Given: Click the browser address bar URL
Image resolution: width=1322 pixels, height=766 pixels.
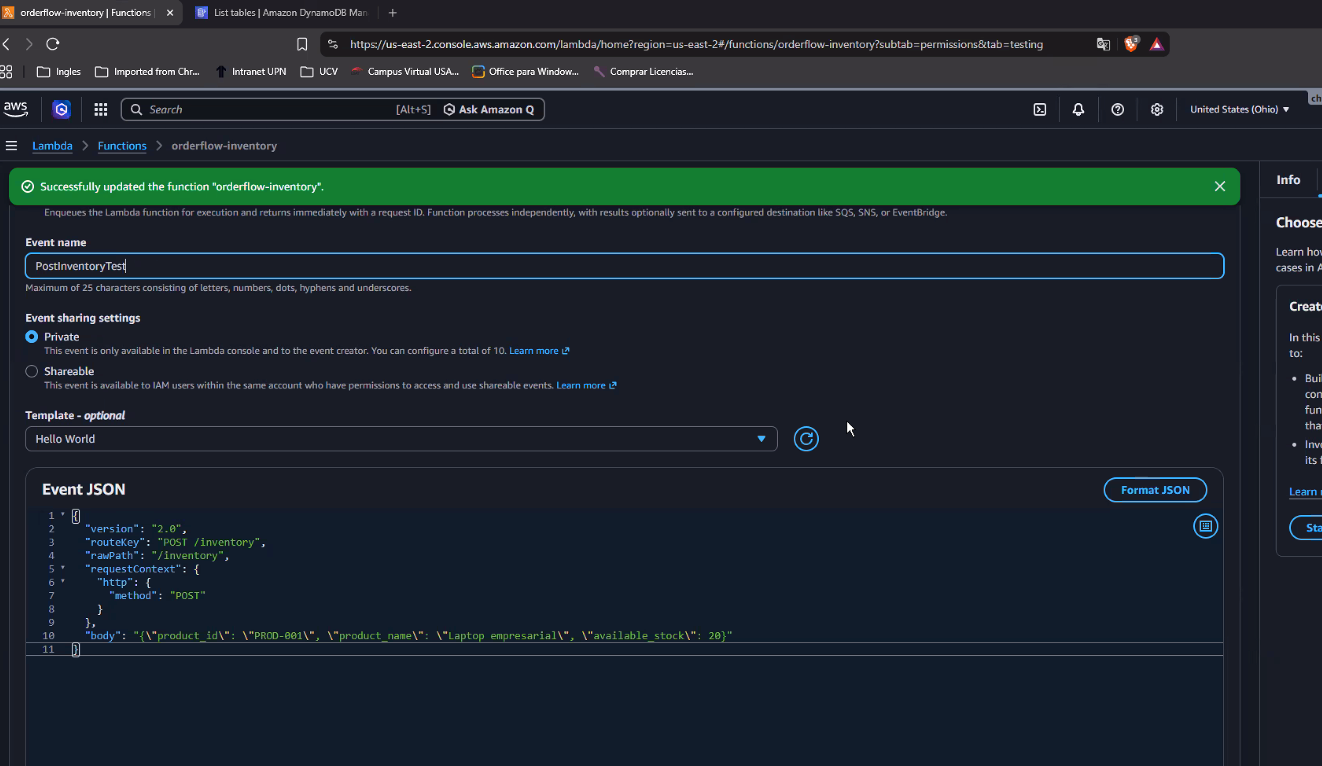Looking at the screenshot, I should pyautogui.click(x=696, y=44).
